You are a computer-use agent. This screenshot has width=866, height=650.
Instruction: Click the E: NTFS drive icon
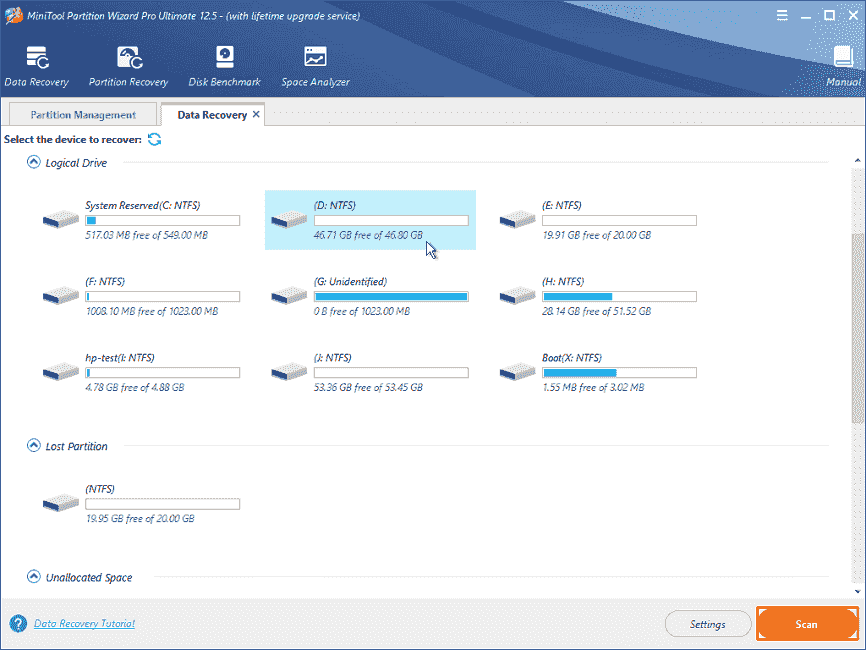pyautogui.click(x=518, y=219)
